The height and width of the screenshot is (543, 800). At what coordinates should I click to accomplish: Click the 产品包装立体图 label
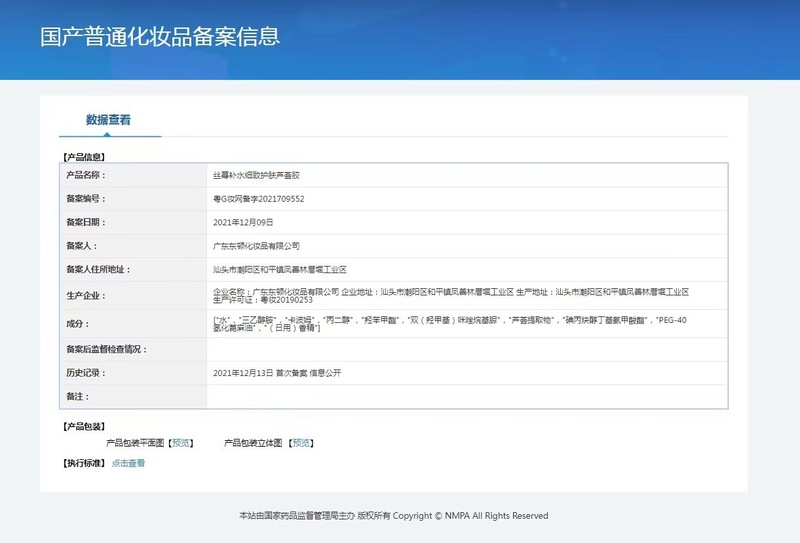253,443
